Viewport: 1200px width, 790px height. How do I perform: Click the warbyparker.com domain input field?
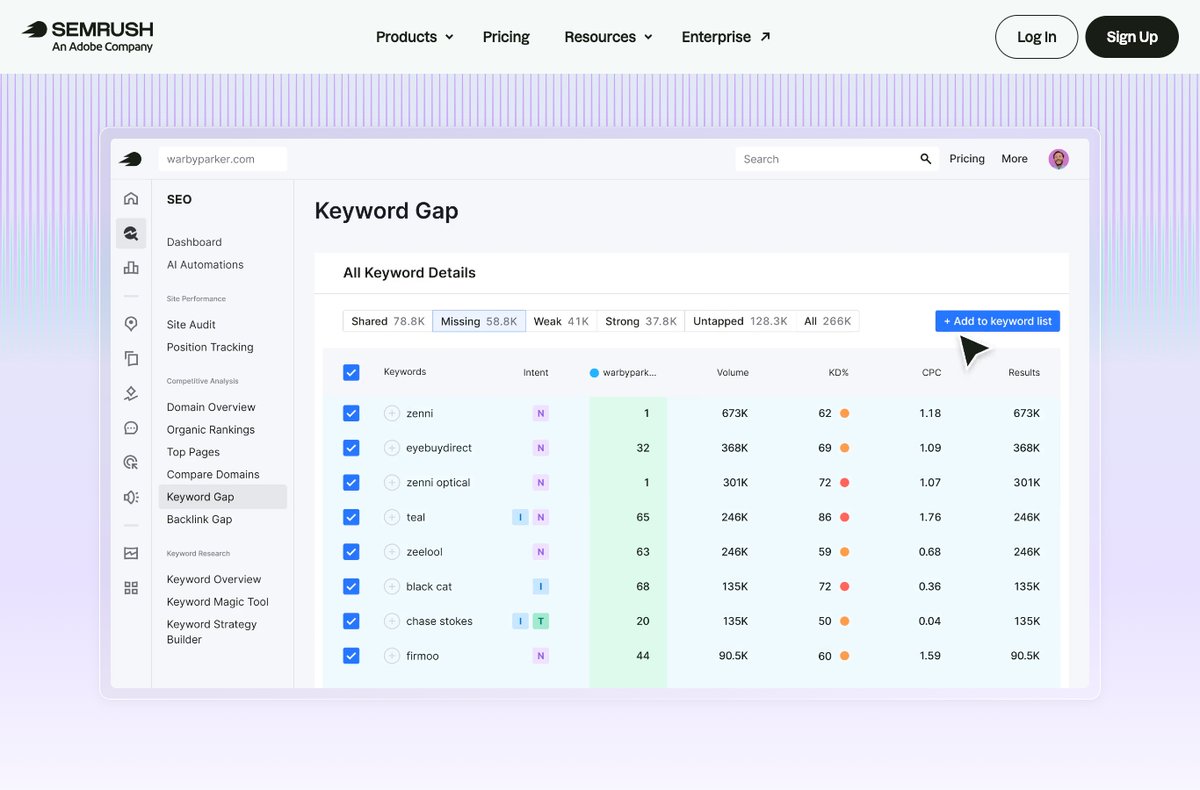pyautogui.click(x=222, y=159)
